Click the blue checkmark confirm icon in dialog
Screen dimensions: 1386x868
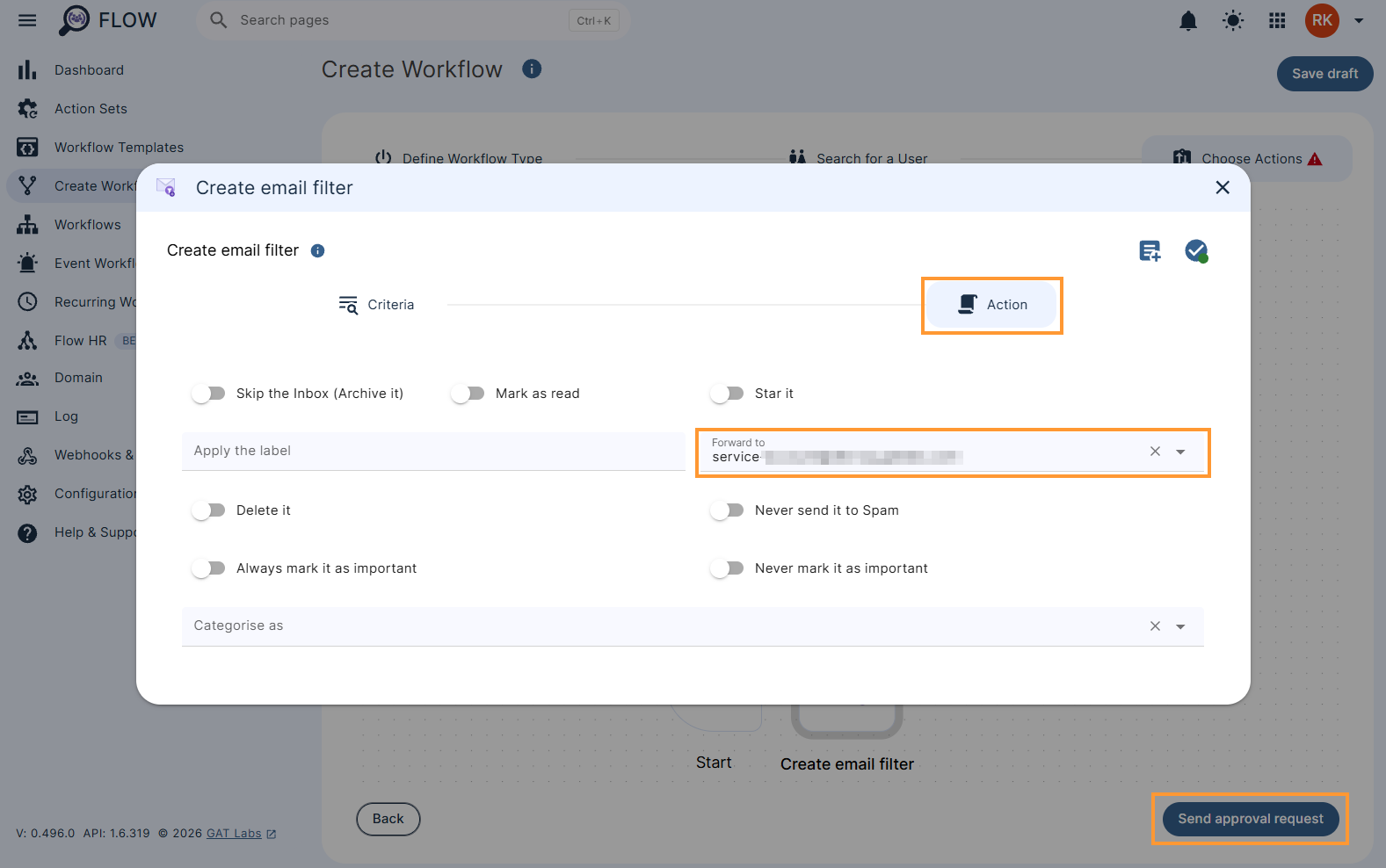pyautogui.click(x=1196, y=251)
